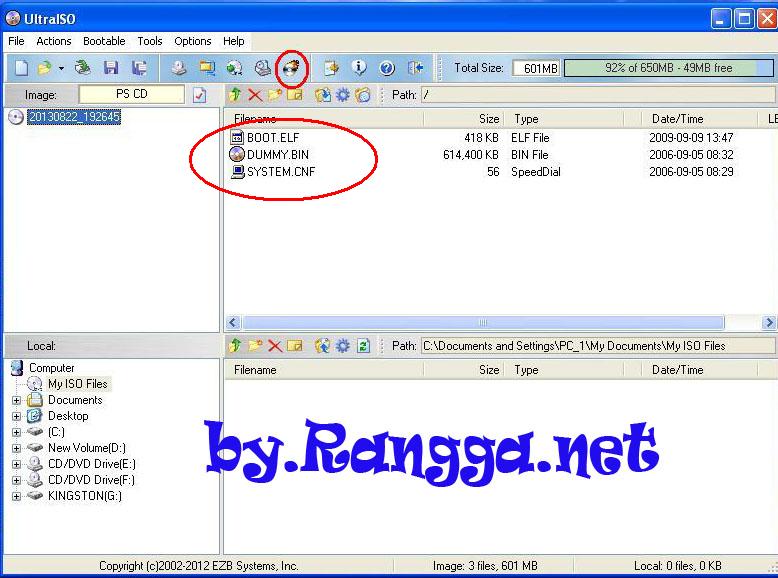
Task: Click the Rename icon in the image pane toolbar
Action: (x=294, y=94)
